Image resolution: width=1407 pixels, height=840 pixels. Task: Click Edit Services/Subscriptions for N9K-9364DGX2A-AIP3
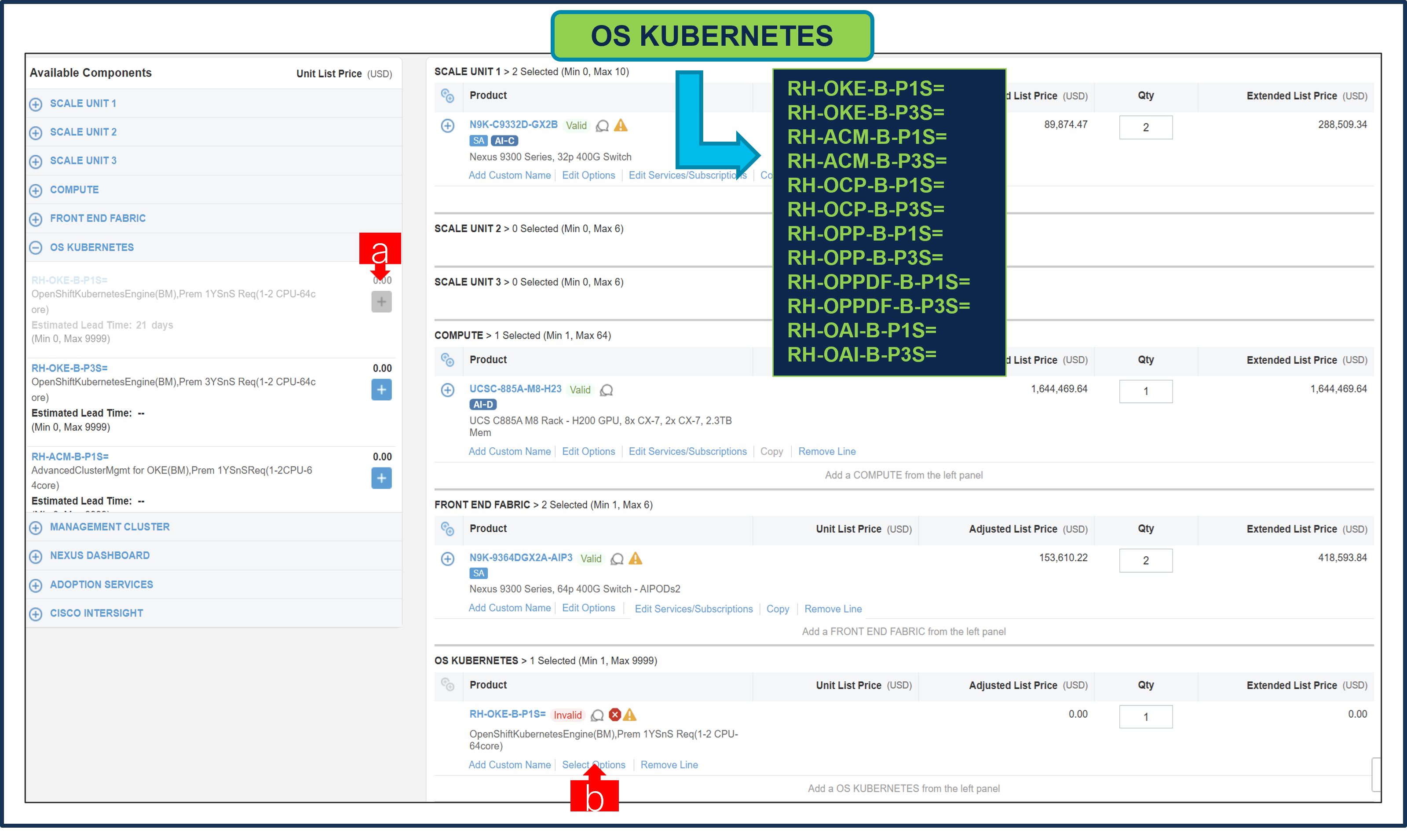694,609
